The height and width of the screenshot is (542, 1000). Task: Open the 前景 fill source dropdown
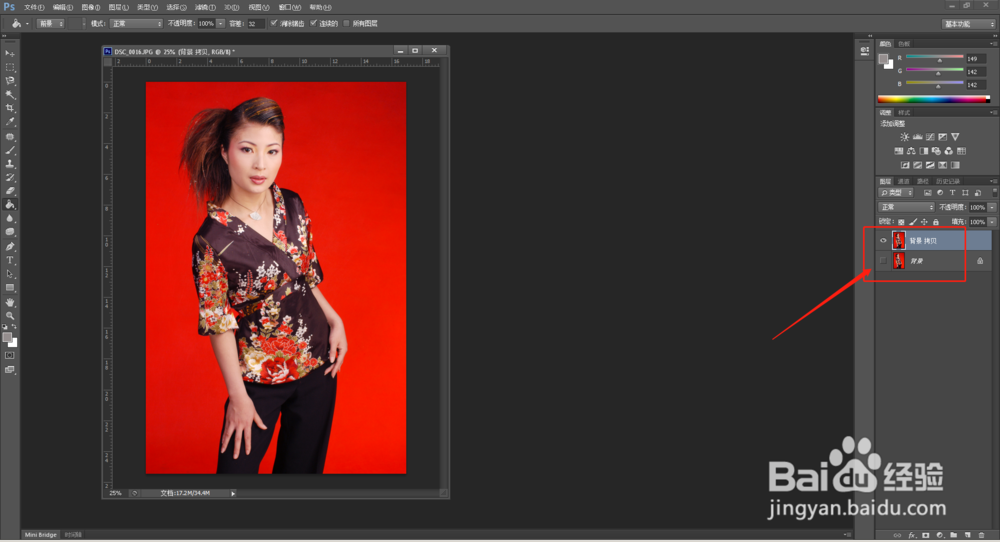(x=50, y=24)
